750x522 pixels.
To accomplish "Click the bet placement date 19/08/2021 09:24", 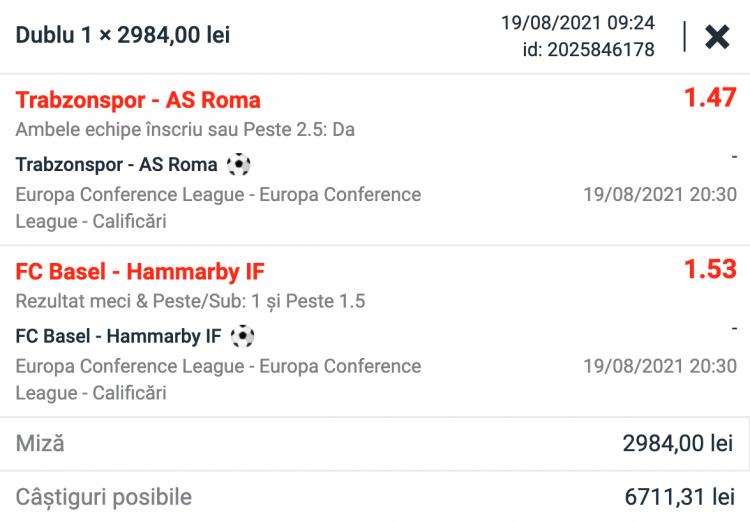I will (578, 22).
